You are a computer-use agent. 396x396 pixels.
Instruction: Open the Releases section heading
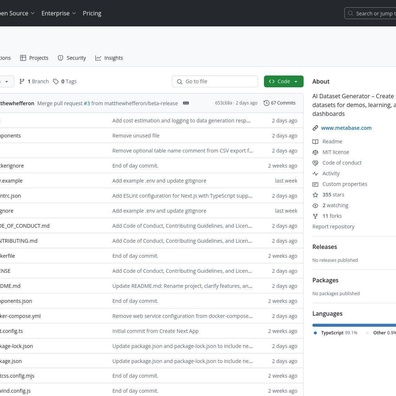coord(325,247)
